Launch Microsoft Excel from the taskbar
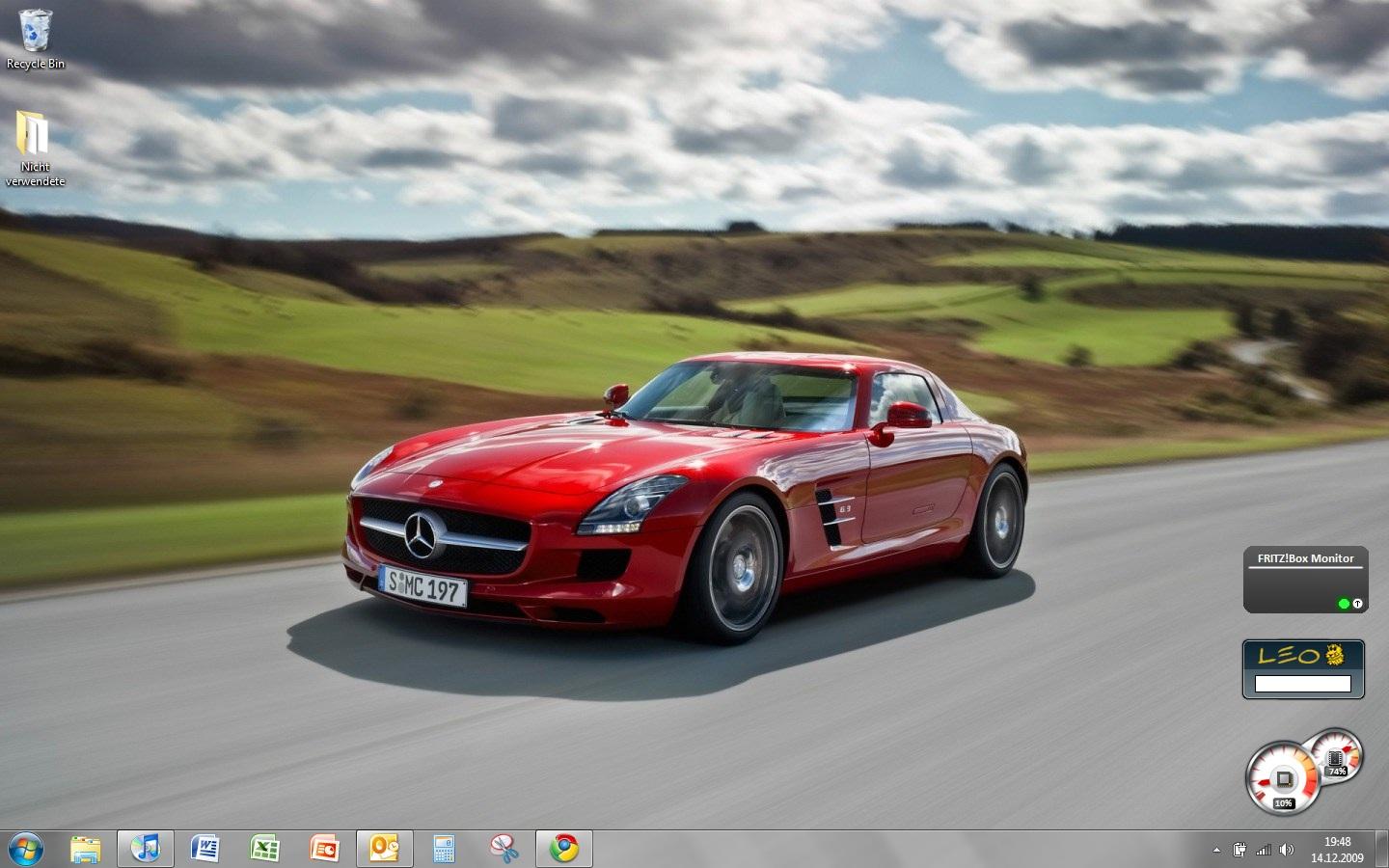The image size is (1389, 868). (265, 849)
